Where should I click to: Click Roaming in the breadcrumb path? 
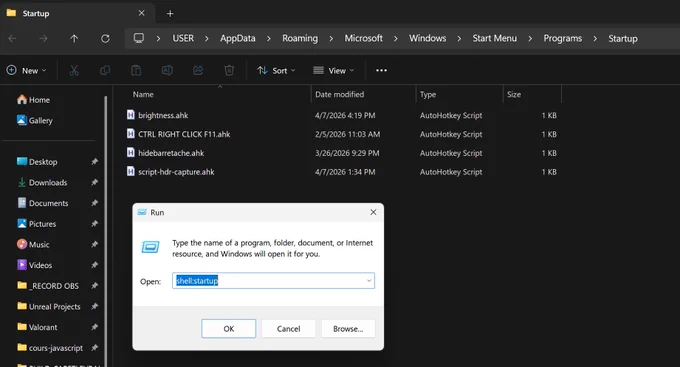click(x=300, y=38)
